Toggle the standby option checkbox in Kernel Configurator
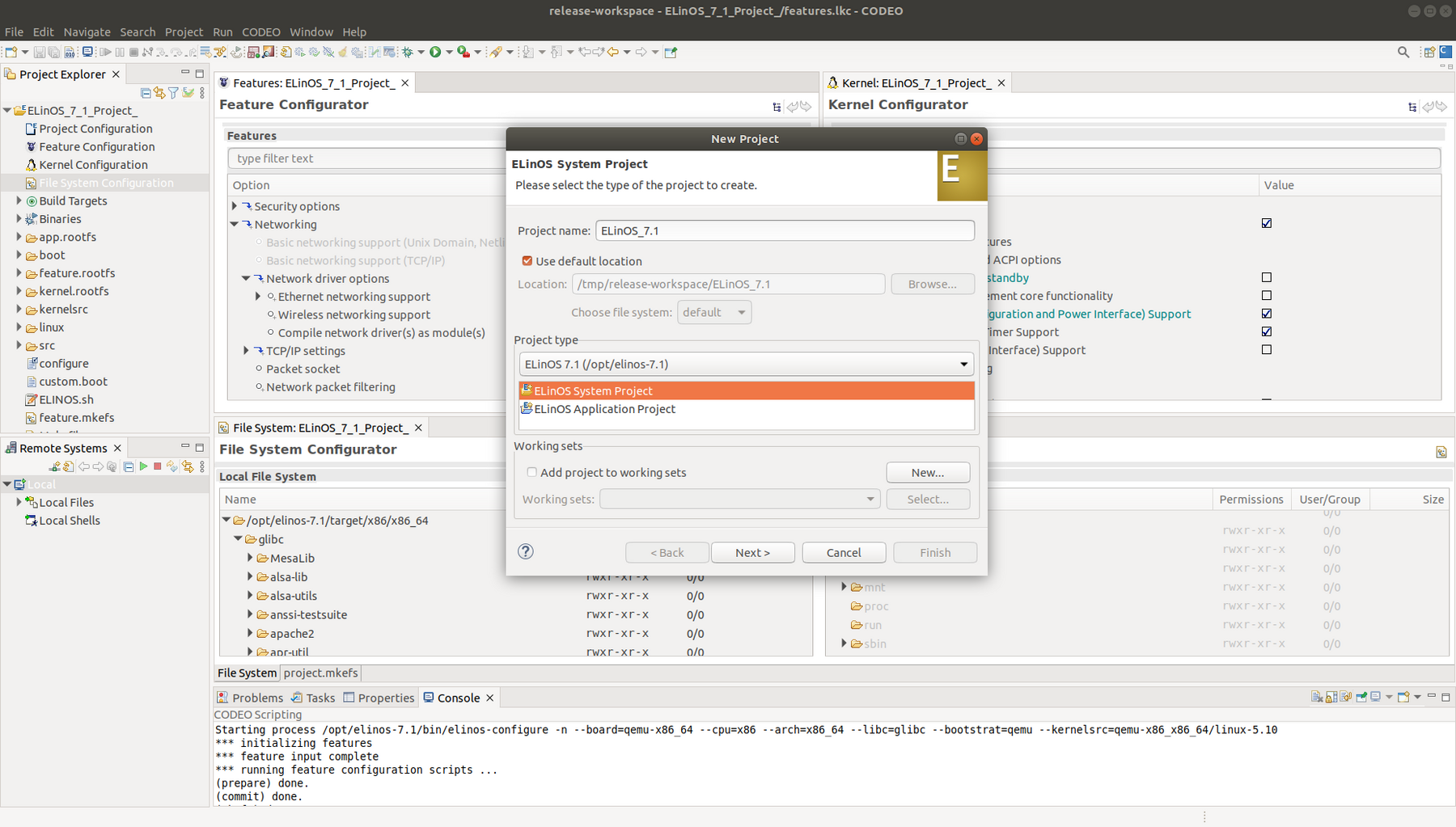 1267,277
